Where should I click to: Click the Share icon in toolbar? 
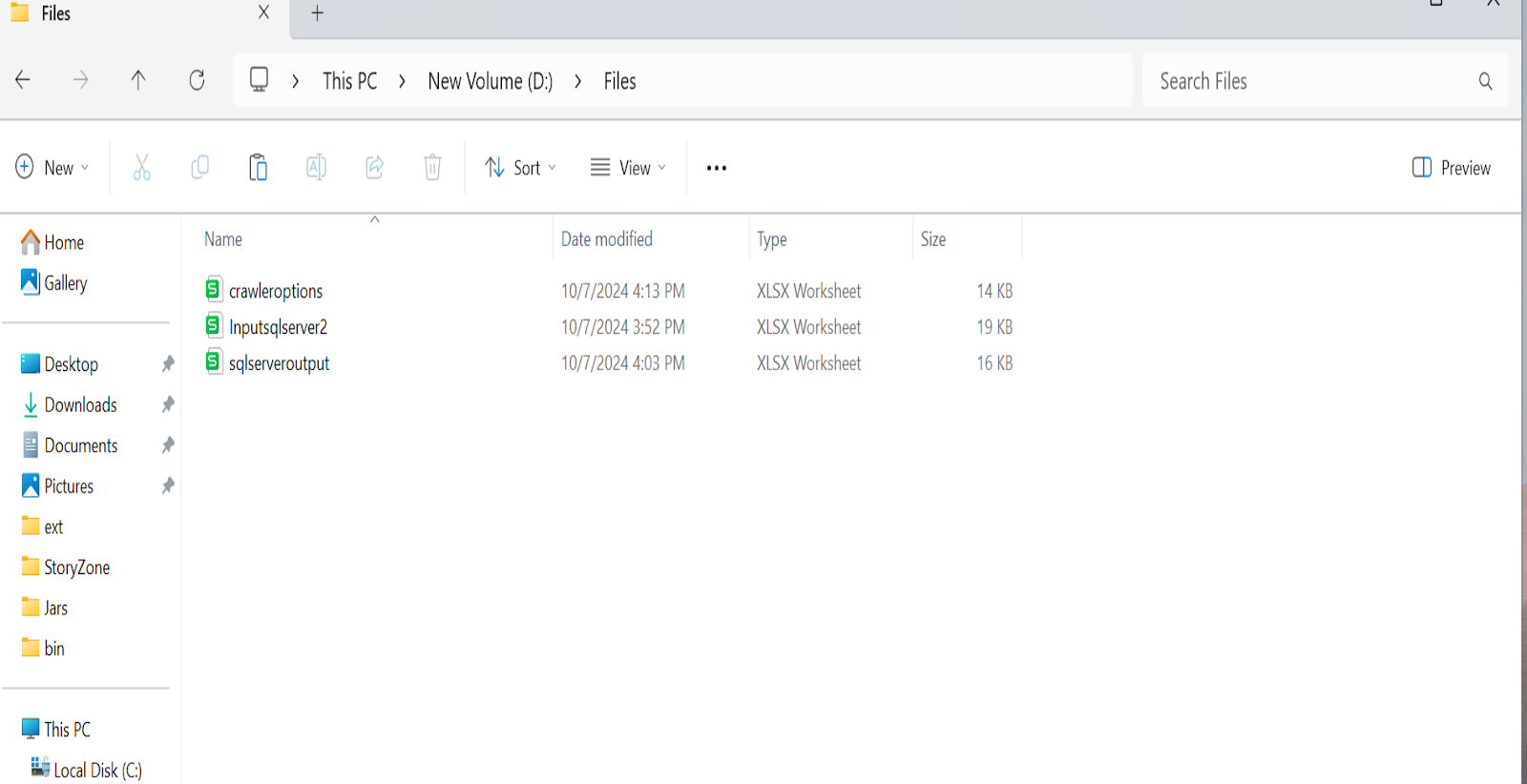click(x=374, y=168)
